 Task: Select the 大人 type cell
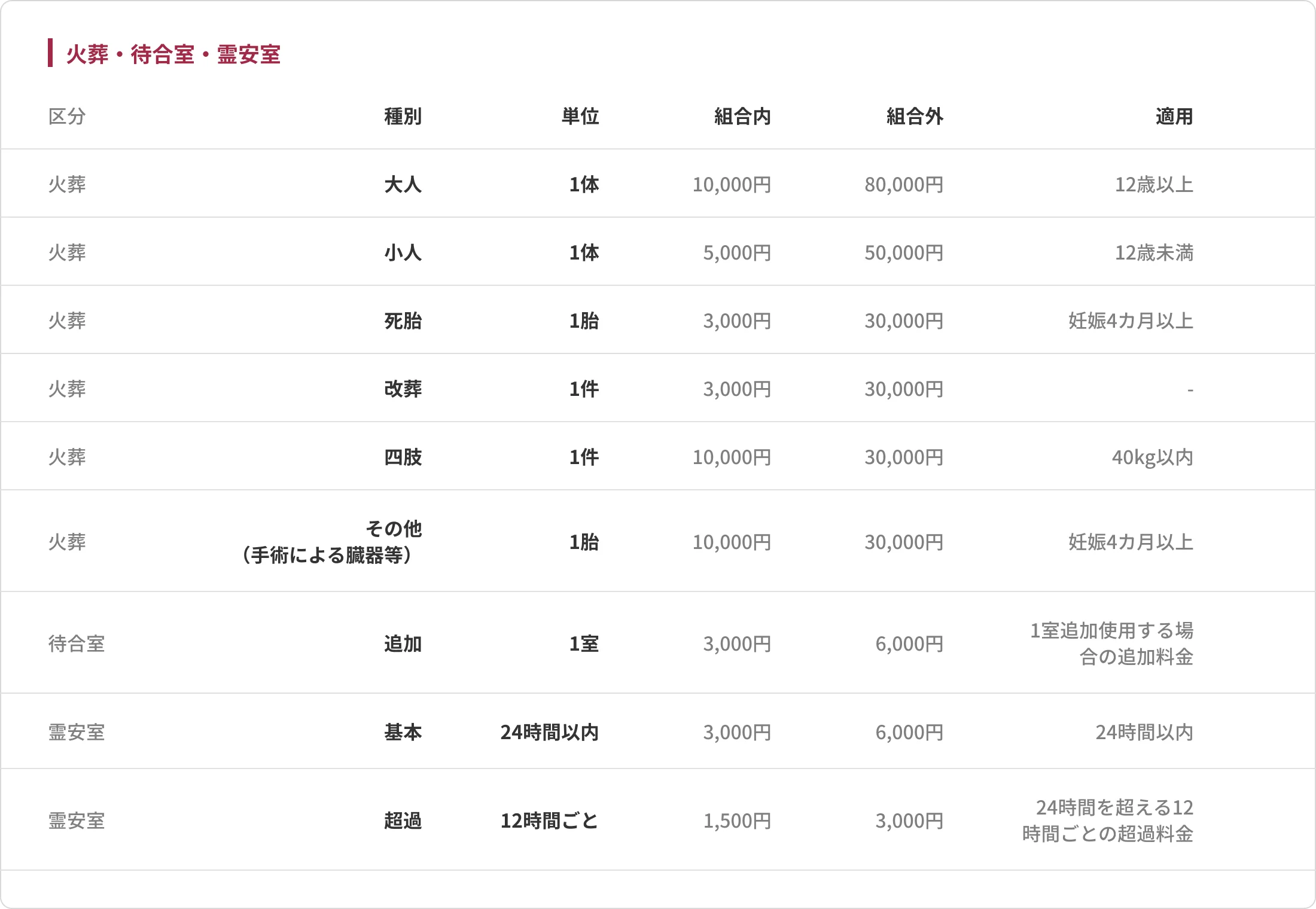[x=403, y=184]
